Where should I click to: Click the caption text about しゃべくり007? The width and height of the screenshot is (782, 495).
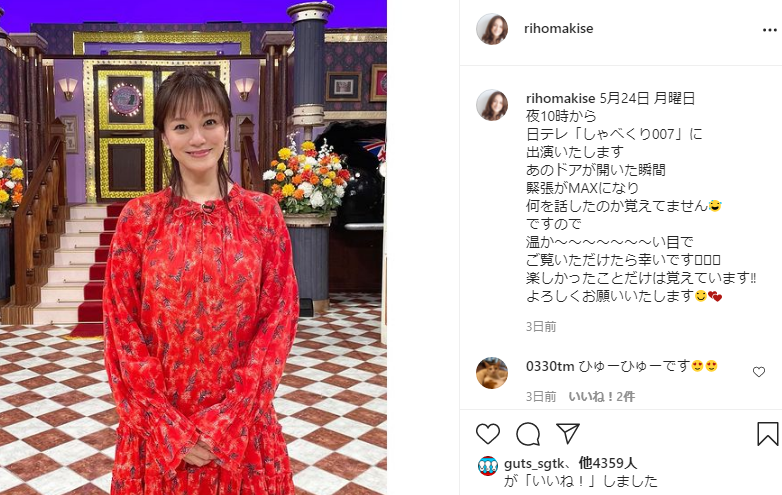(614, 134)
